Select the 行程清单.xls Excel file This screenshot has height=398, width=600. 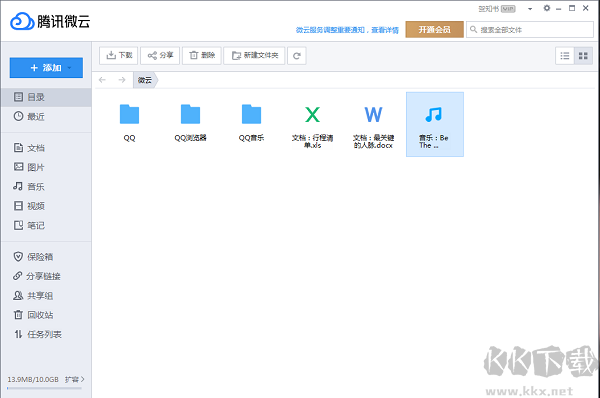point(312,126)
